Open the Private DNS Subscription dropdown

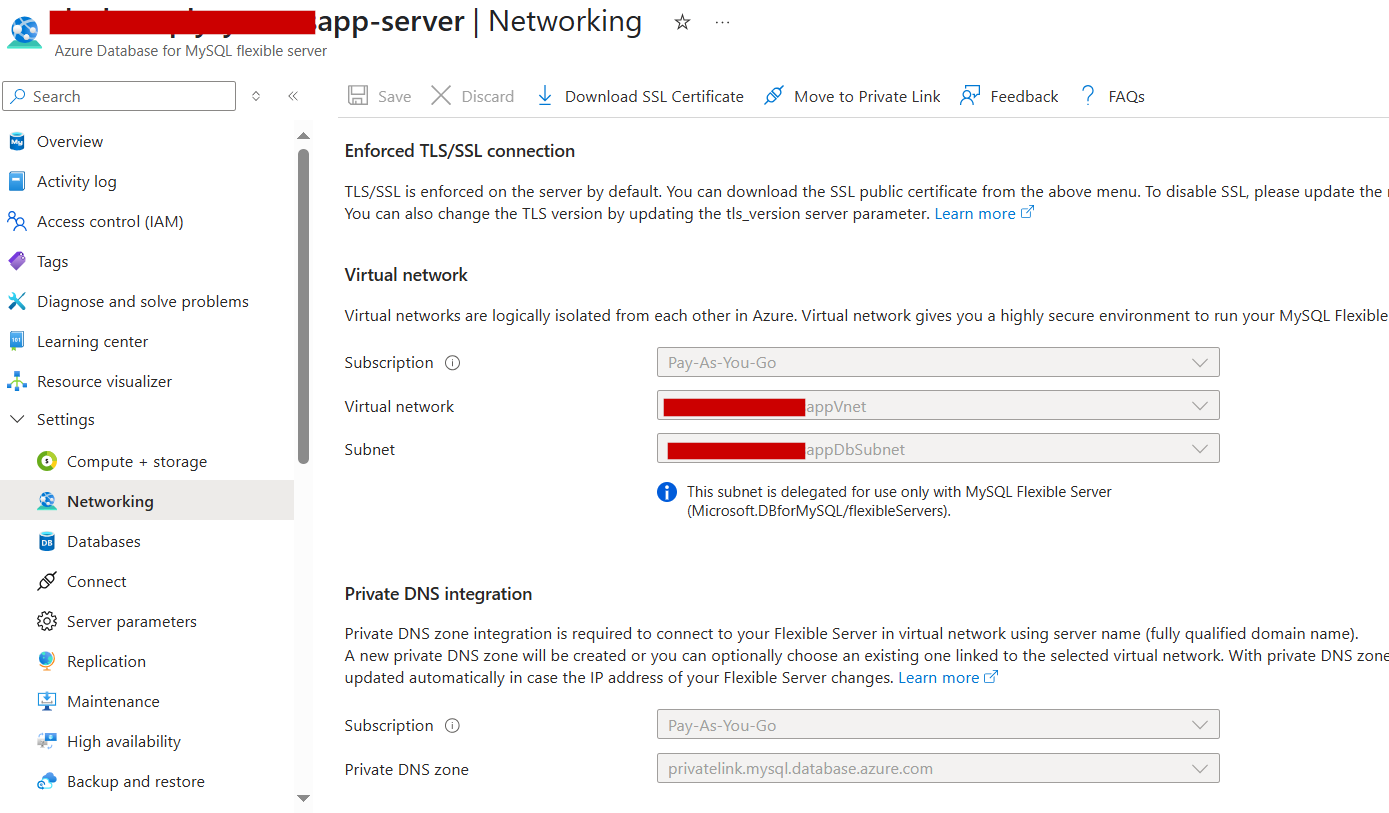938,725
